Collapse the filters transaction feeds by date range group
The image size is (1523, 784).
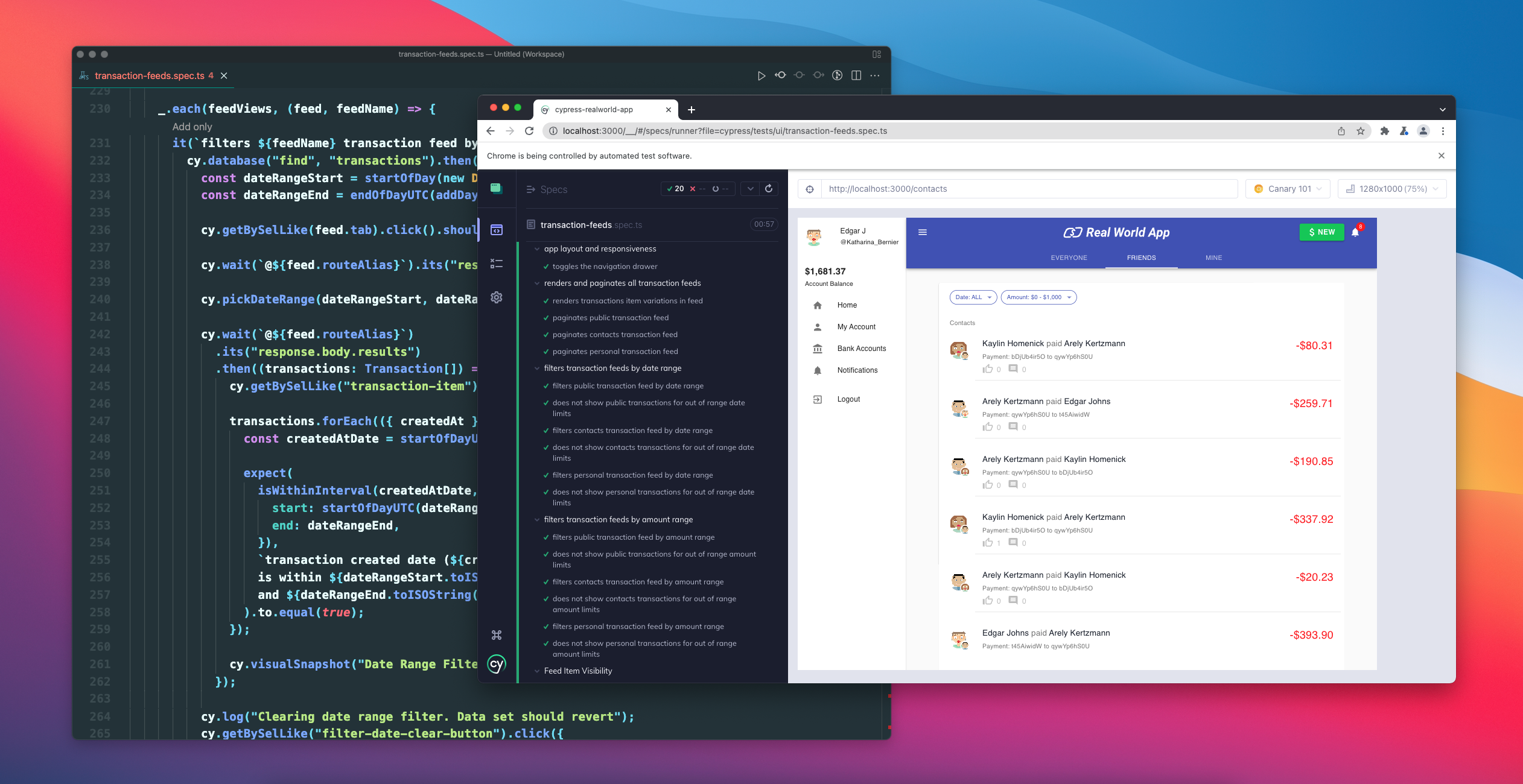click(538, 368)
